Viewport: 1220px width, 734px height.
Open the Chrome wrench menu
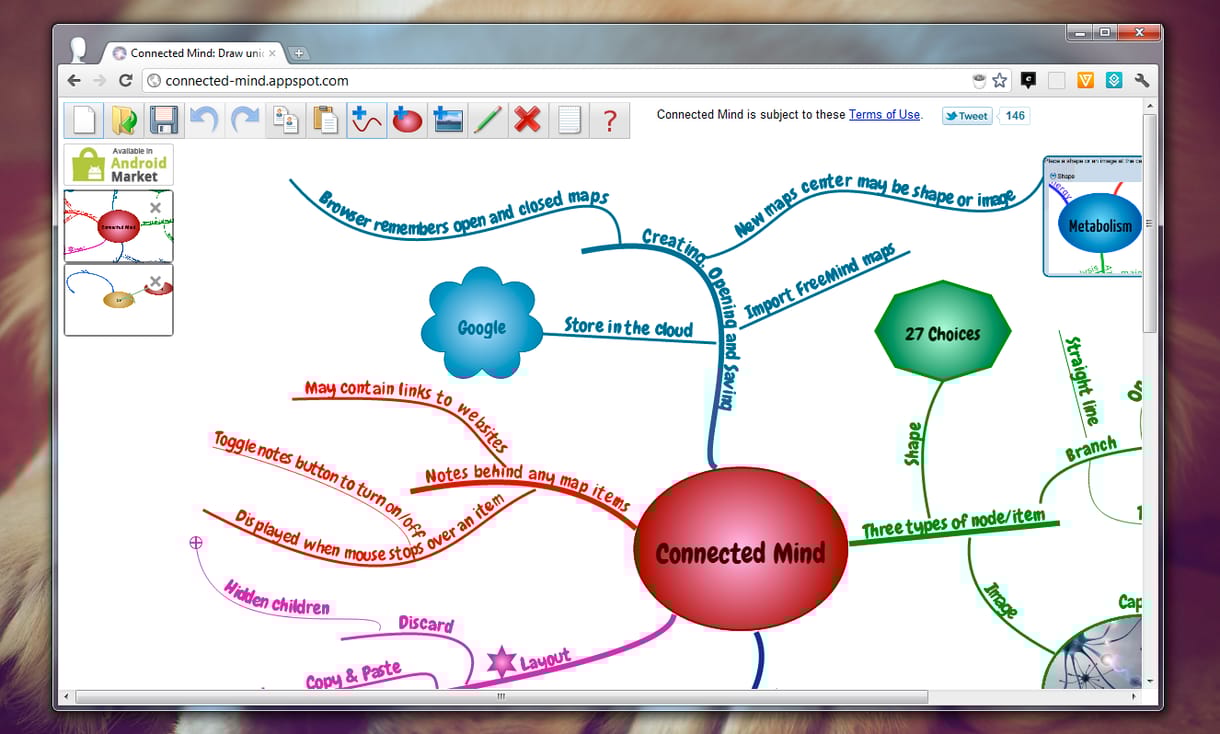[1142, 81]
